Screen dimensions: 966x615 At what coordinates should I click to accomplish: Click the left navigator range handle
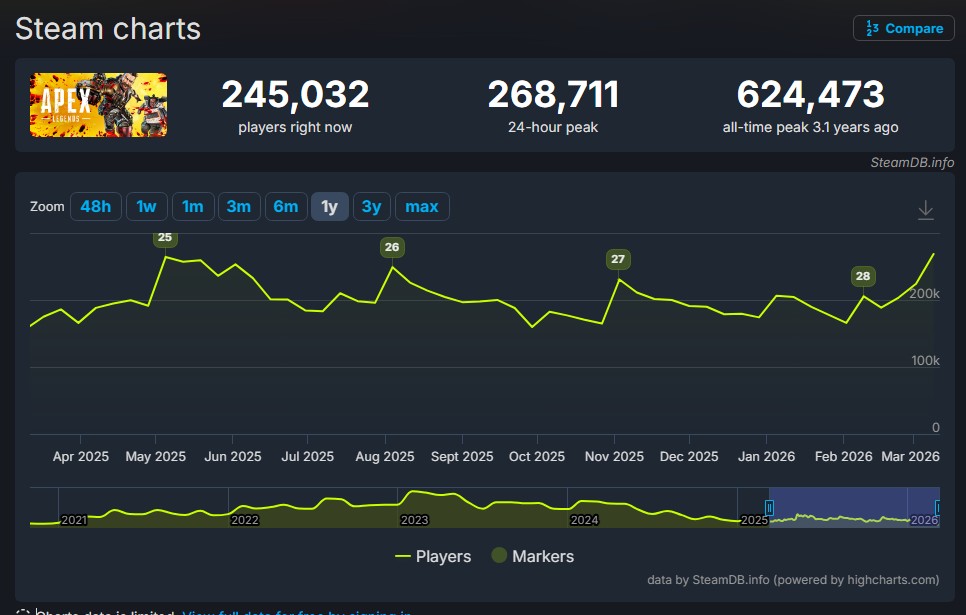(x=769, y=507)
